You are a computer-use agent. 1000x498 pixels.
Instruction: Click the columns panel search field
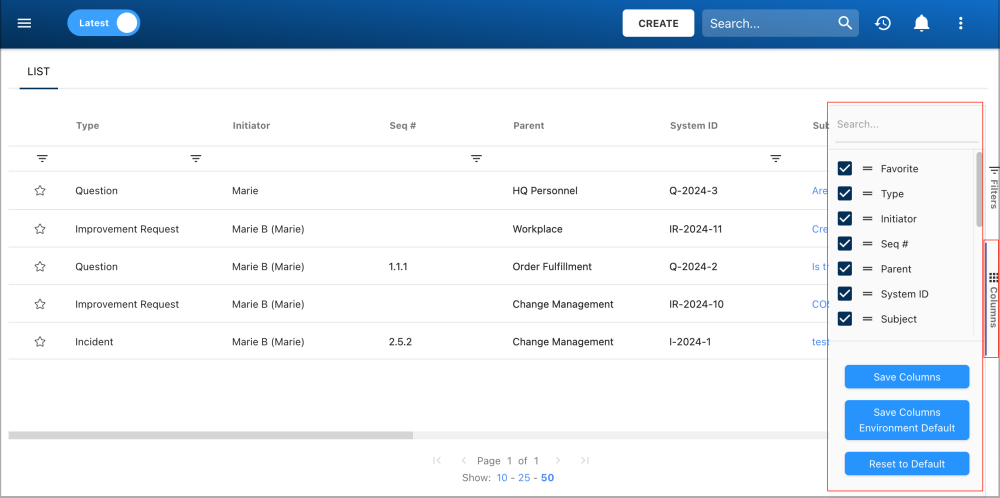(906, 125)
